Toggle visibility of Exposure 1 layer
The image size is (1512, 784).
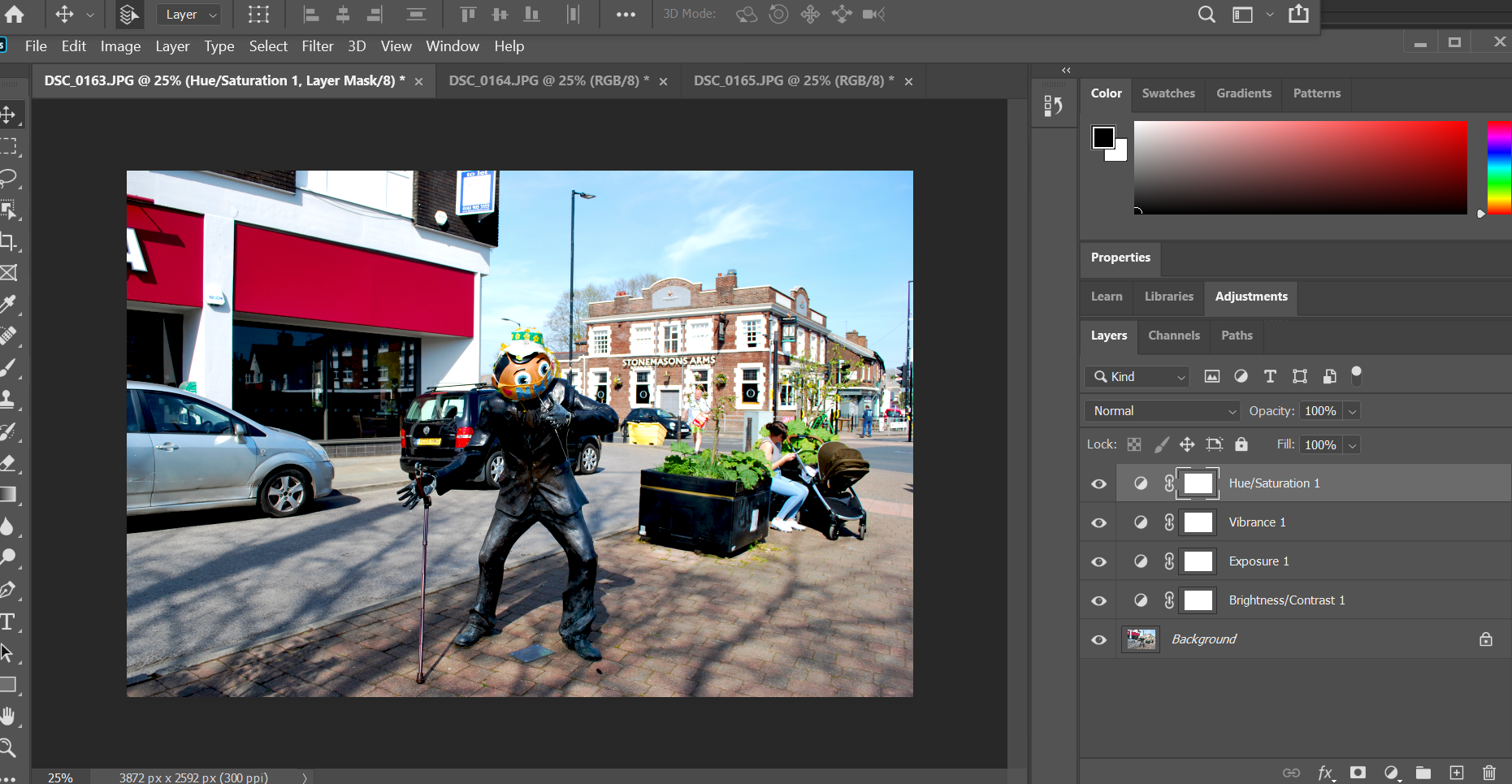[x=1098, y=561]
